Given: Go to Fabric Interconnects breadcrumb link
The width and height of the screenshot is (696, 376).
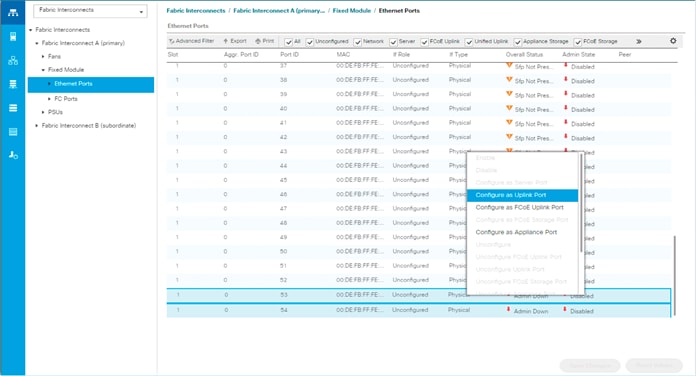Looking at the screenshot, I should coord(196,11).
